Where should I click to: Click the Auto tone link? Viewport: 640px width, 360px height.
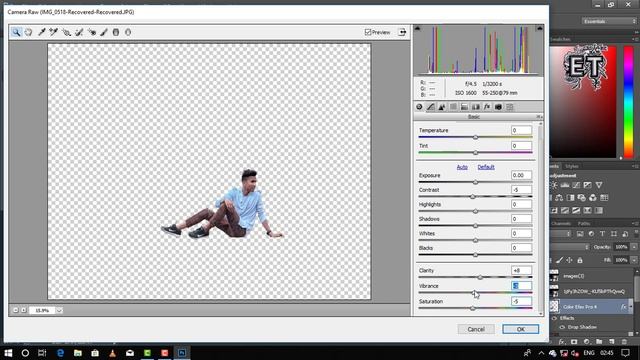click(462, 167)
